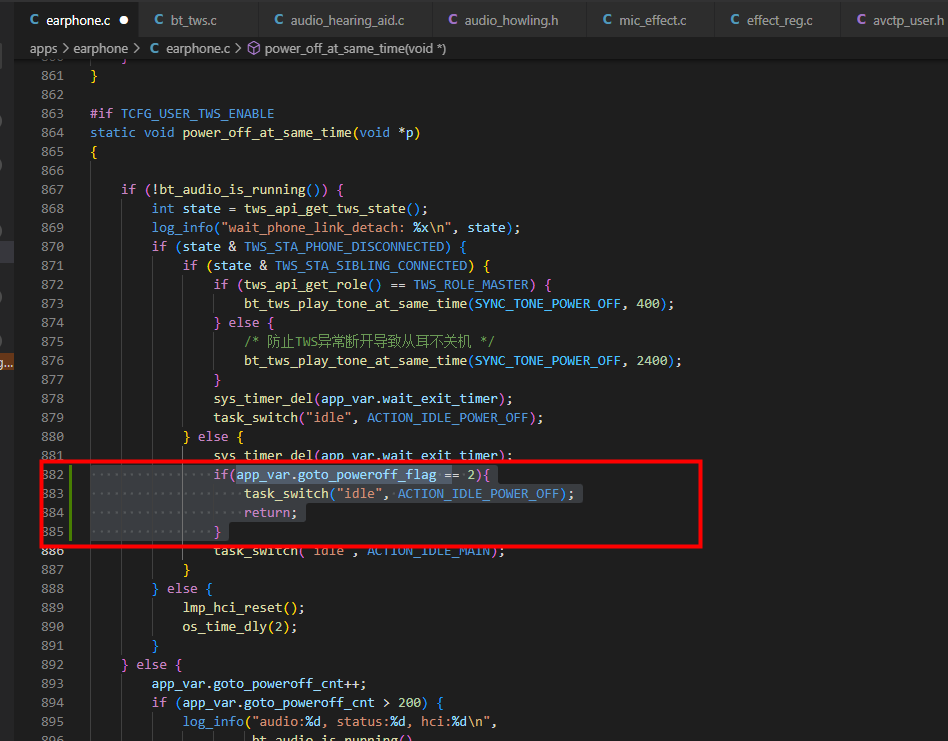Screen dimensions: 948x741
Task: Click line number 889 in the gutter
Action: click(53, 607)
